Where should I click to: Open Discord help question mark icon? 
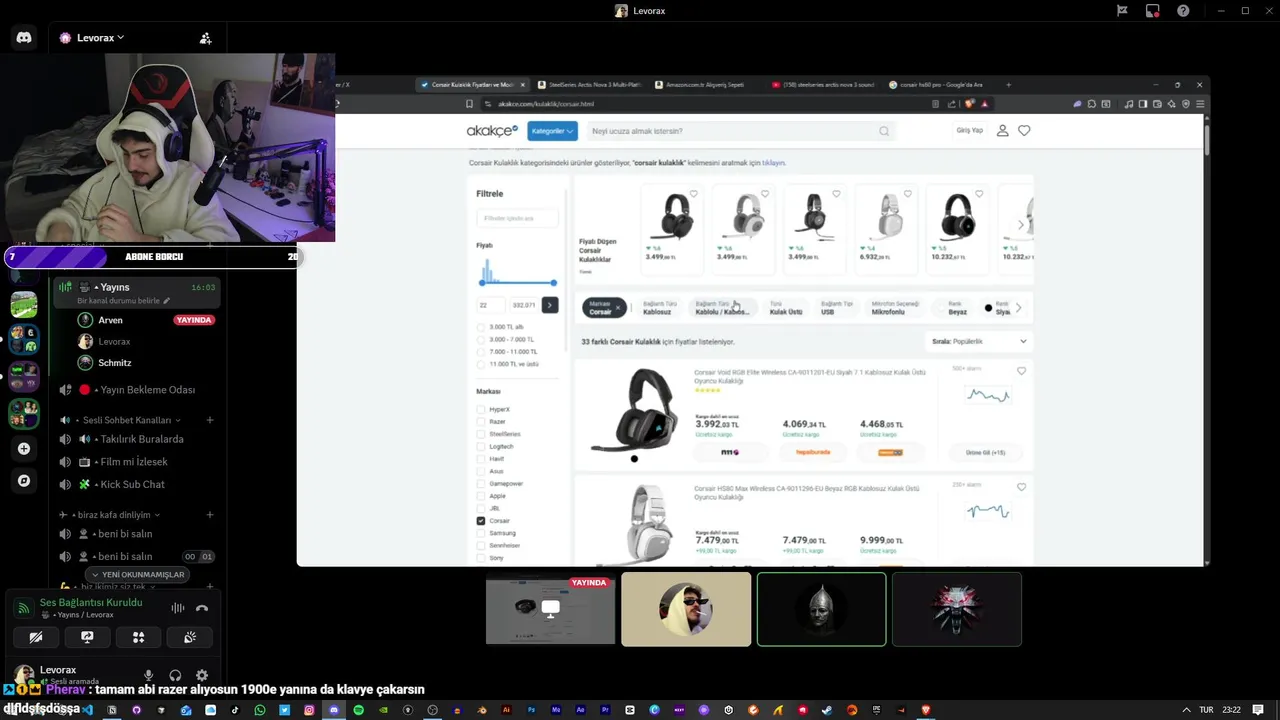coord(1183,11)
